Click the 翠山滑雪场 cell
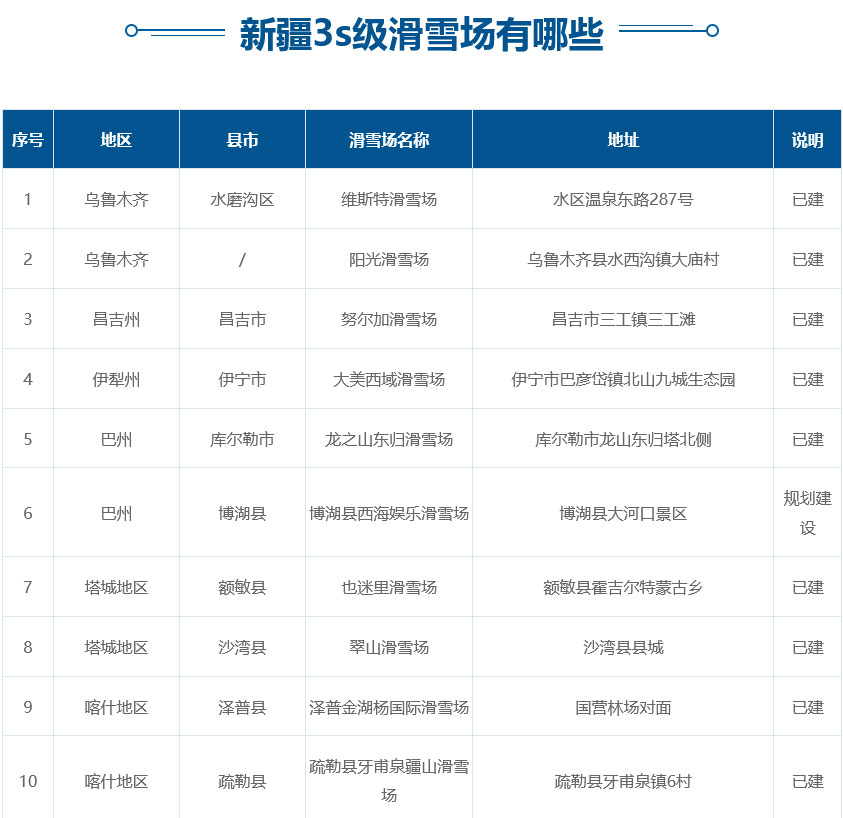Viewport: 843px width, 818px height. [389, 647]
